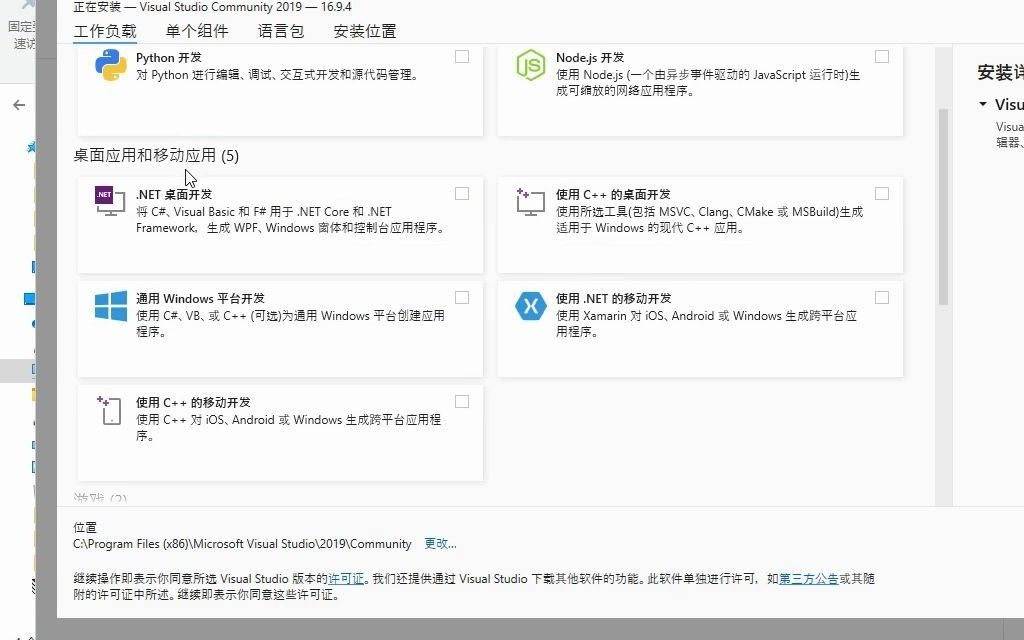Click the .NET 桌面开发 monitor icon
This screenshot has width=1024, height=640.
coord(107,201)
